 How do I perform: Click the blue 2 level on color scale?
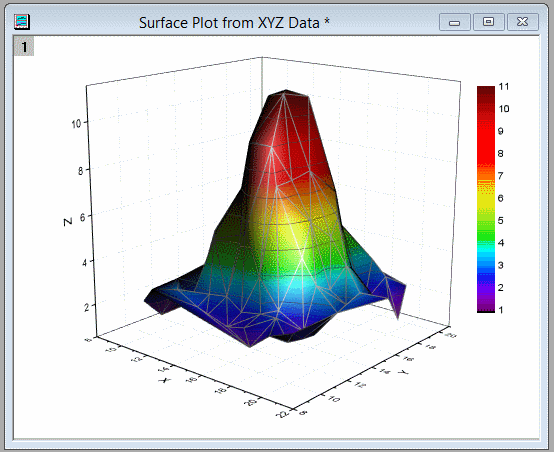(x=486, y=288)
